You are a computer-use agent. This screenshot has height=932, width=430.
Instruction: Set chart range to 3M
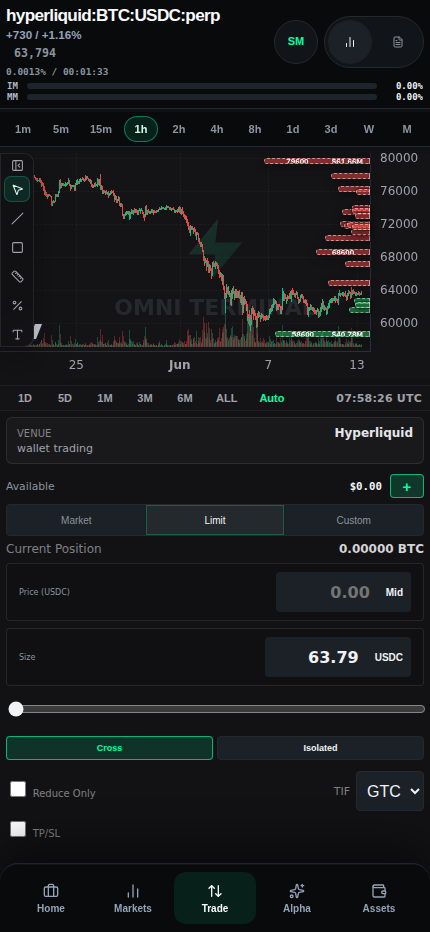(145, 398)
